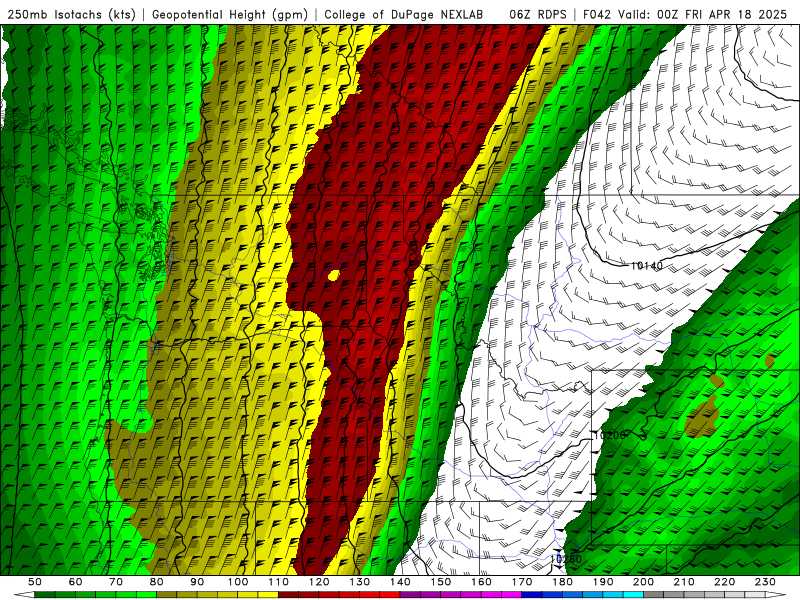Click the 50 value on the color scale
The height and width of the screenshot is (600, 800).
(35, 582)
